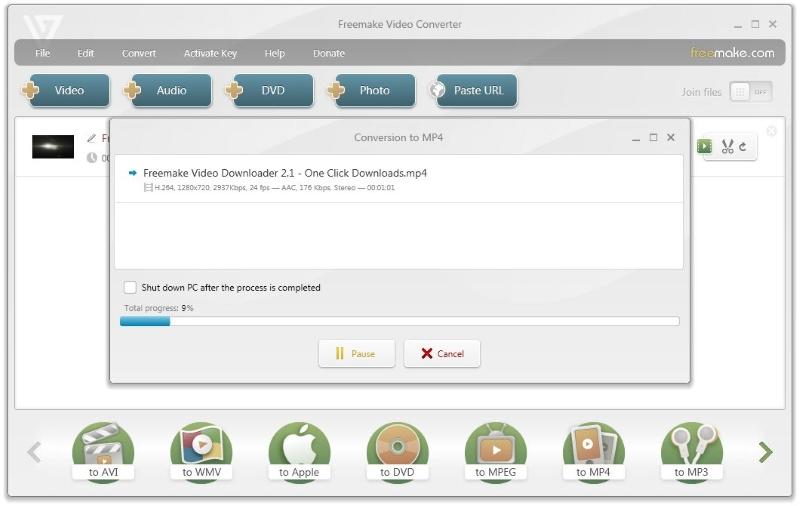800x506 pixels.
Task: Select the Freemake Video Downloader 2.1 mp4 row
Action: pyautogui.click(x=399, y=179)
